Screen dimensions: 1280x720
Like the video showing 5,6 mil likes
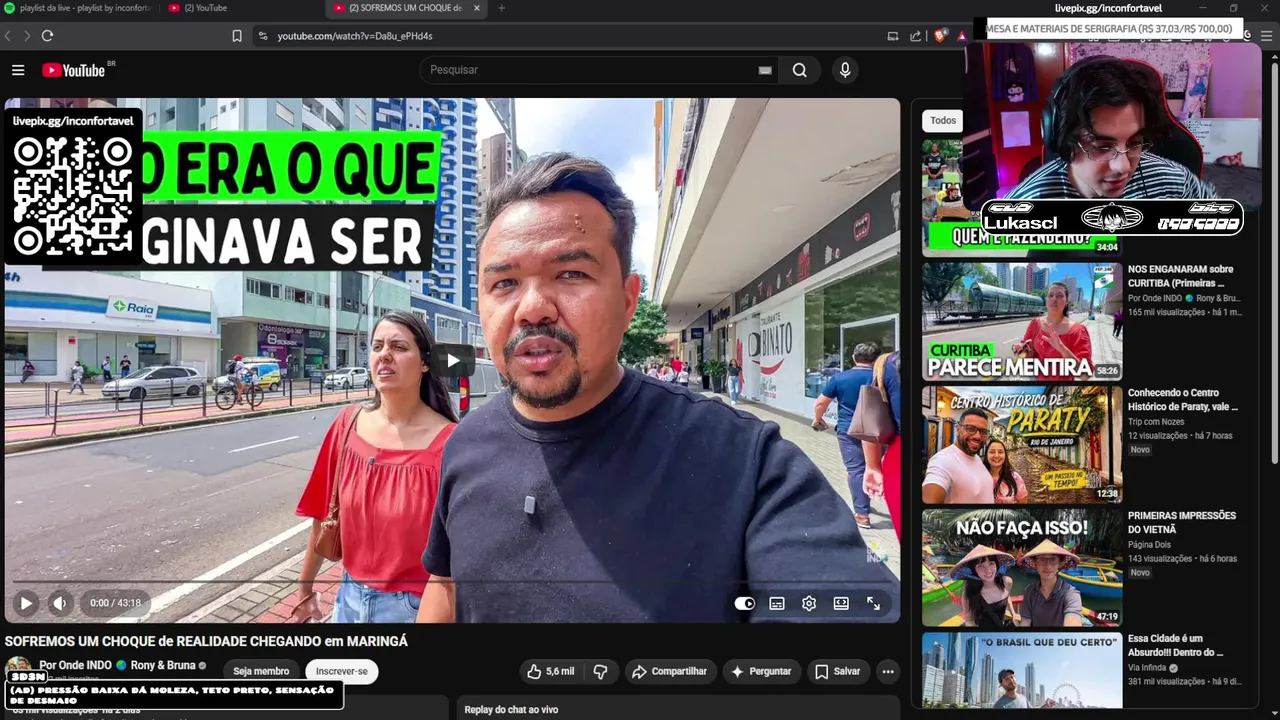550,671
